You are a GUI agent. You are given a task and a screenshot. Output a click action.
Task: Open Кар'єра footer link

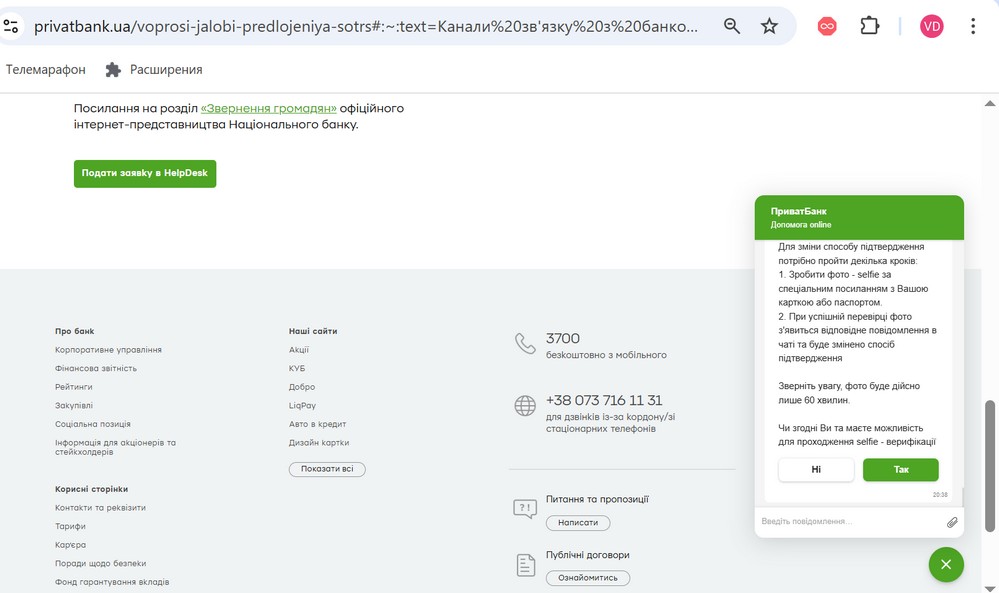point(70,545)
